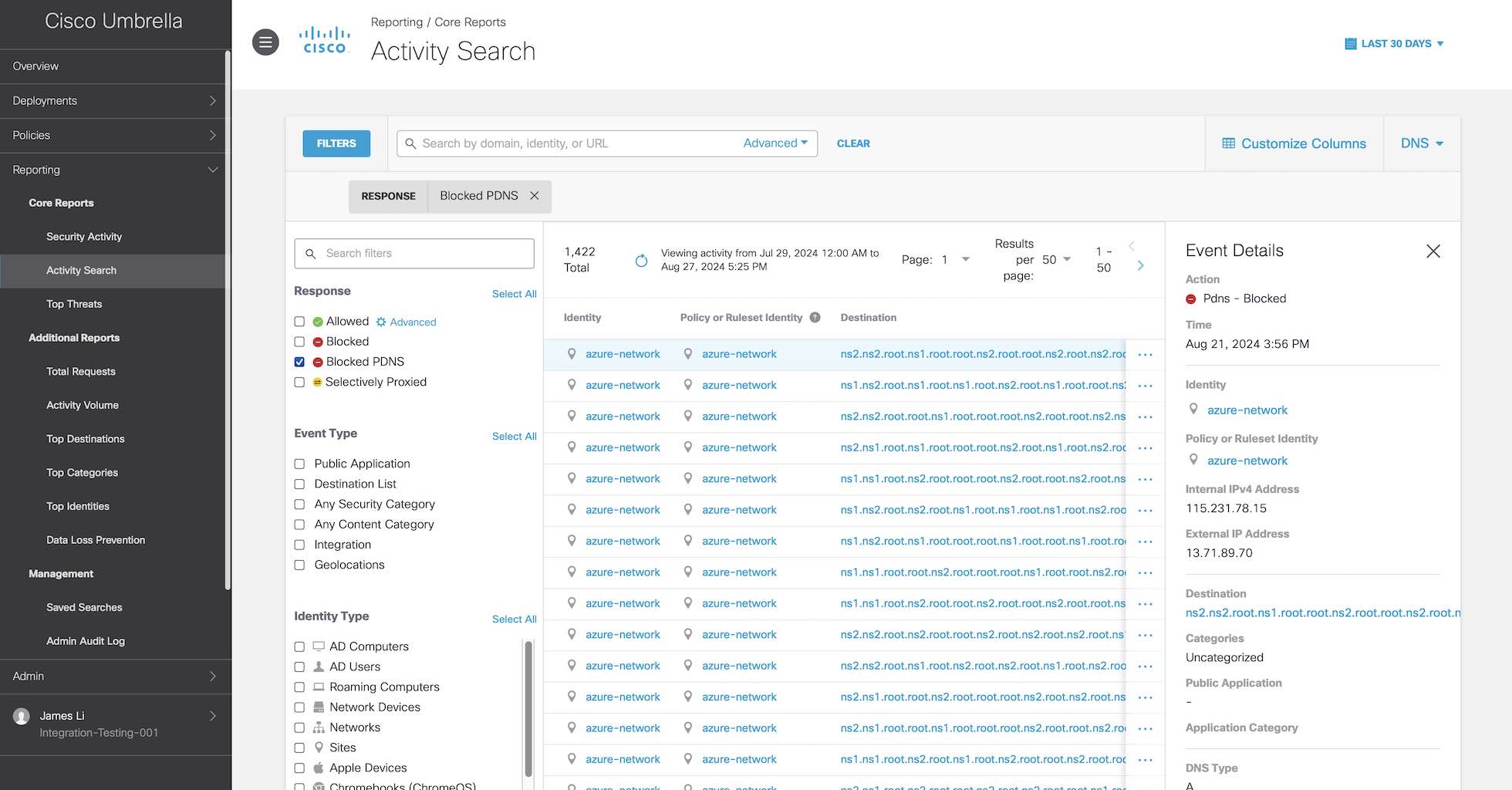Close the Event Details panel
This screenshot has height=790, width=1512.
1433,251
